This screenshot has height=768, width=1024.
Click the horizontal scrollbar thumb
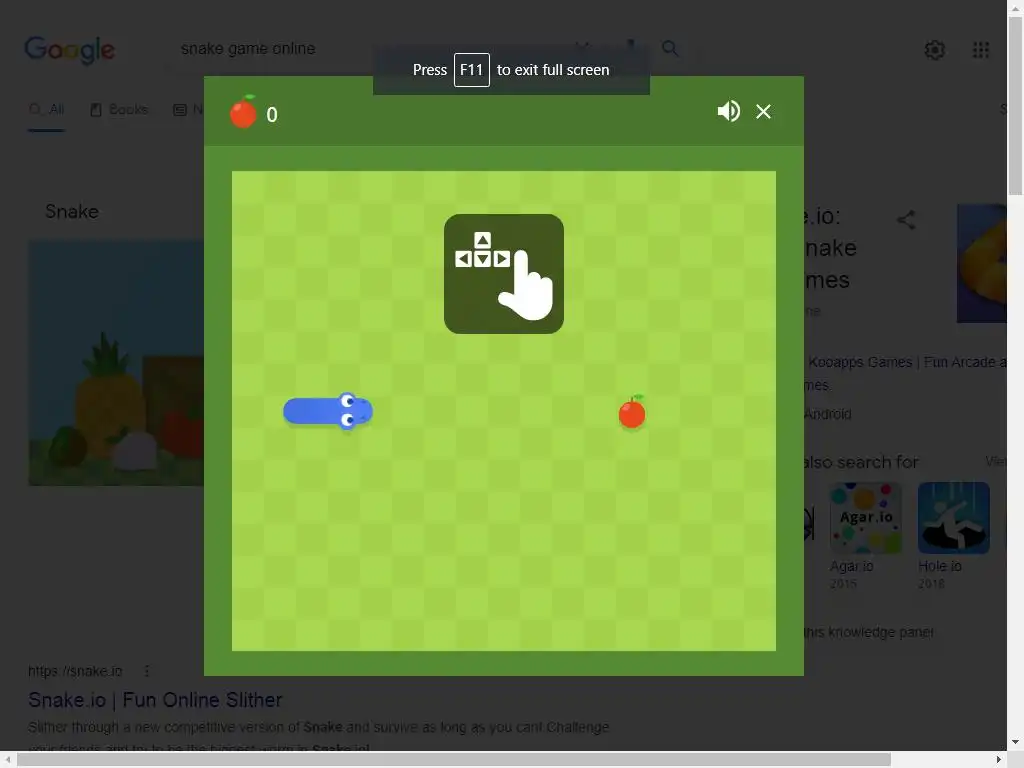tap(454, 759)
